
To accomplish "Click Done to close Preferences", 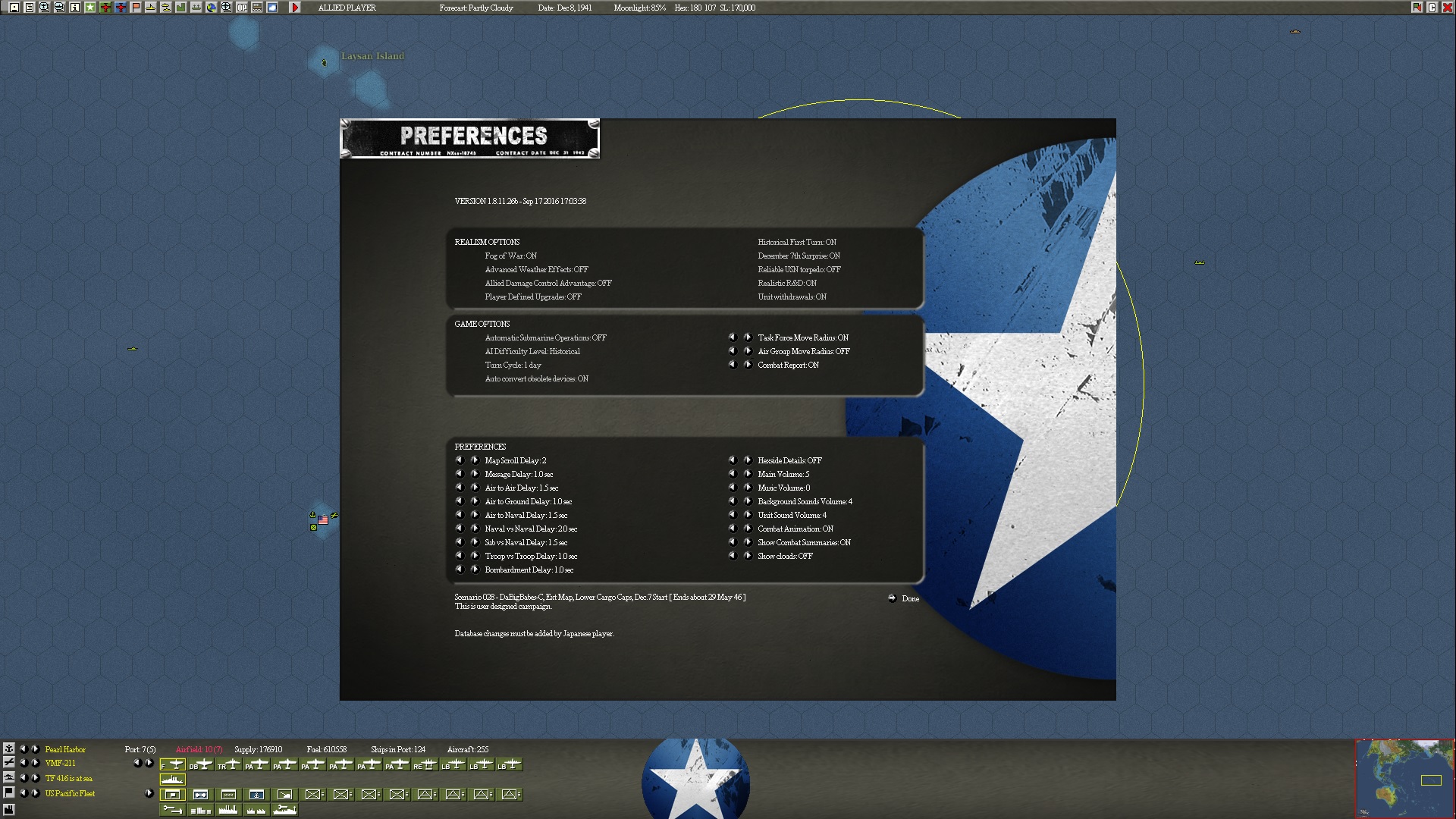I will click(x=910, y=598).
